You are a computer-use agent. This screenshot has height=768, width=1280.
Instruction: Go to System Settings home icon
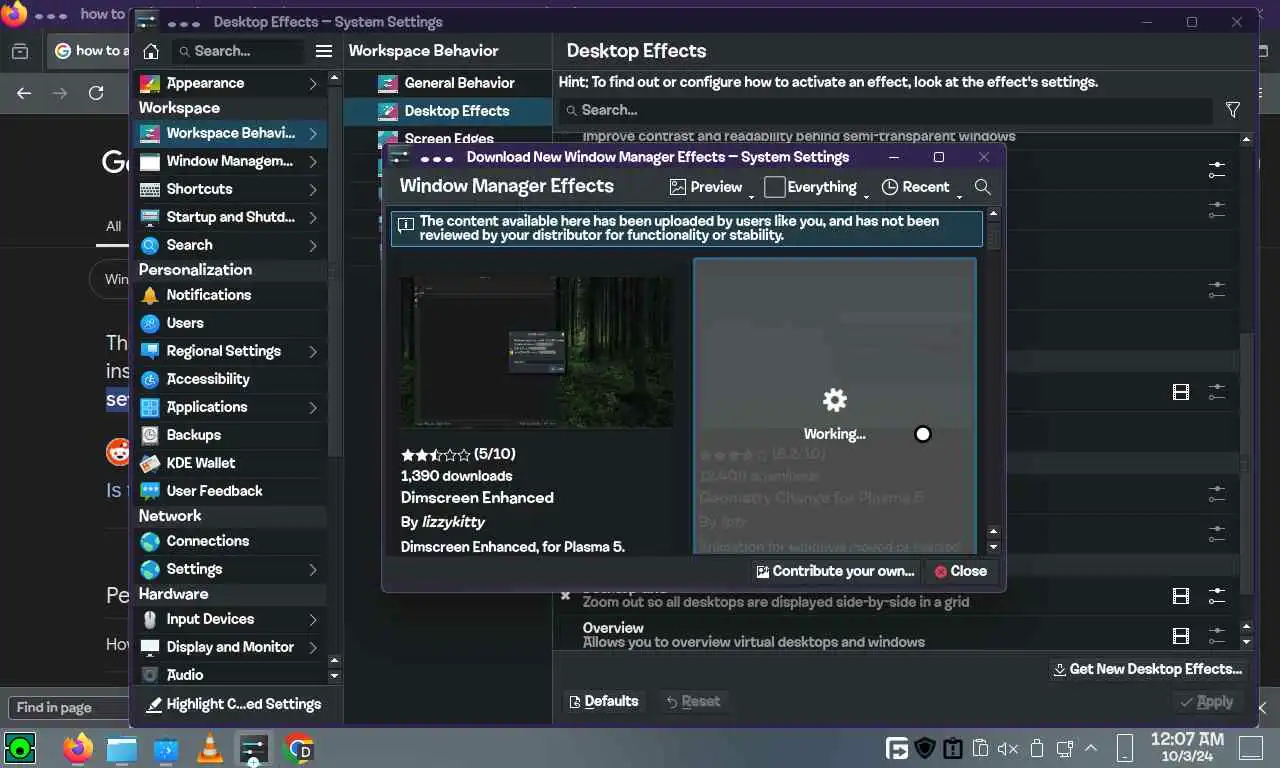point(151,51)
